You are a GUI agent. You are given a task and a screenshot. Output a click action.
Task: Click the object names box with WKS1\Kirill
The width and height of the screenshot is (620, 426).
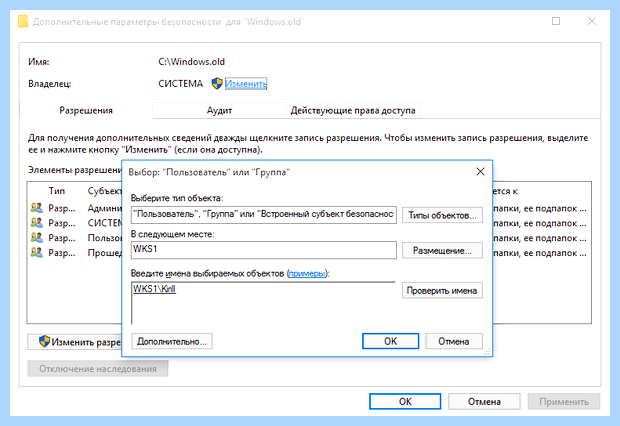point(264,303)
